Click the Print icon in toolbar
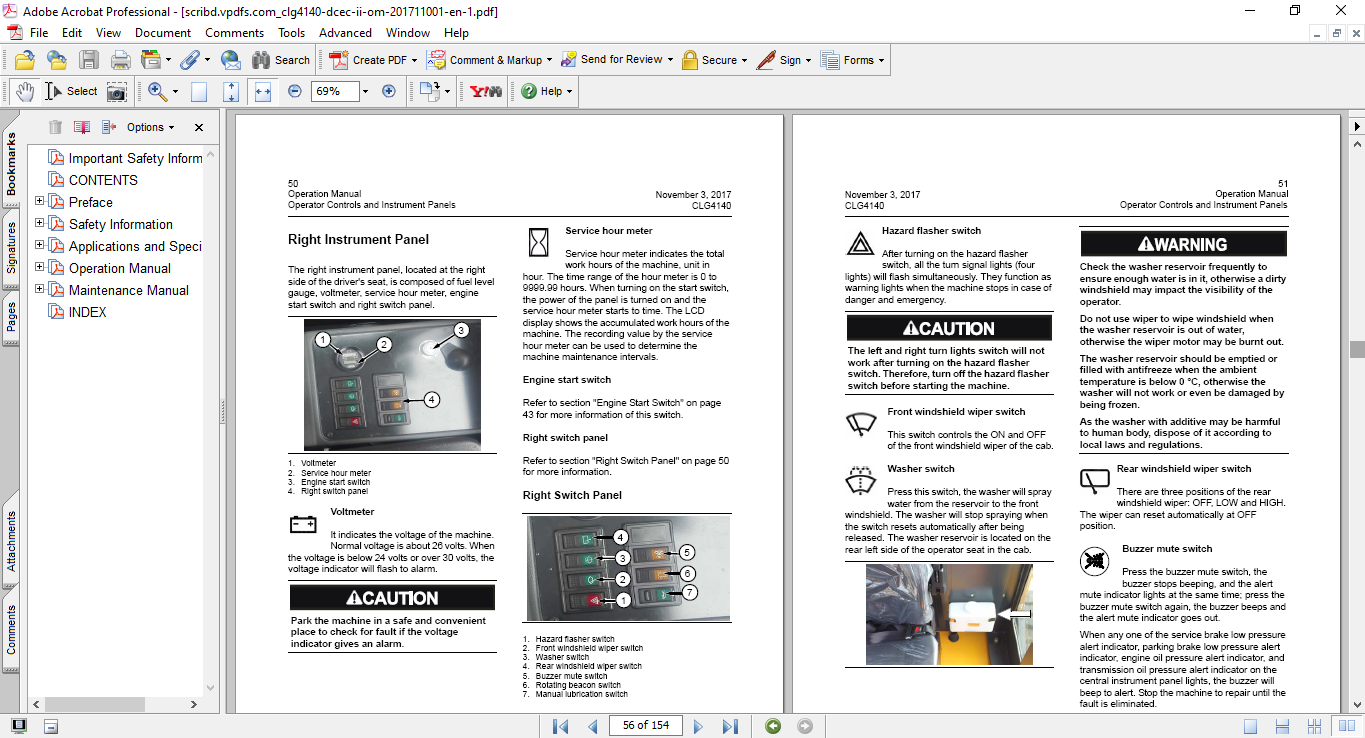Screen dimensions: 1365x738 120,60
